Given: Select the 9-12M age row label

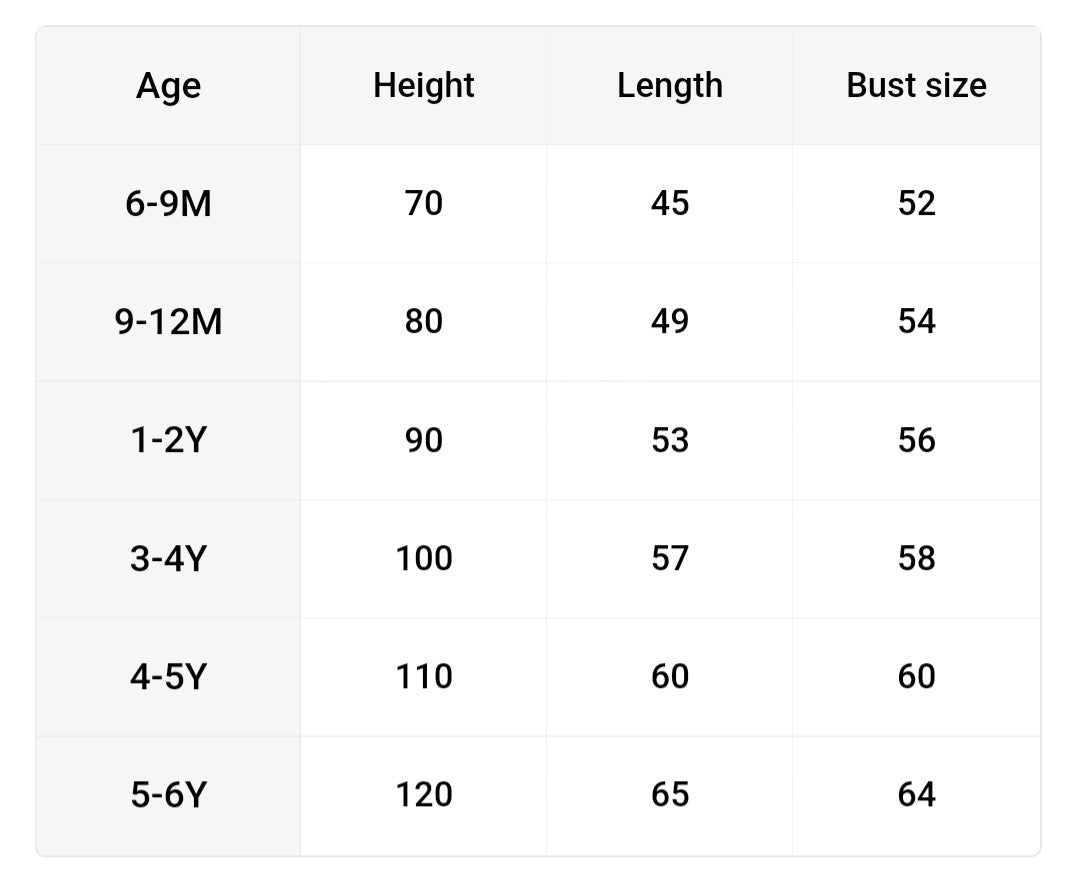Looking at the screenshot, I should (168, 322).
